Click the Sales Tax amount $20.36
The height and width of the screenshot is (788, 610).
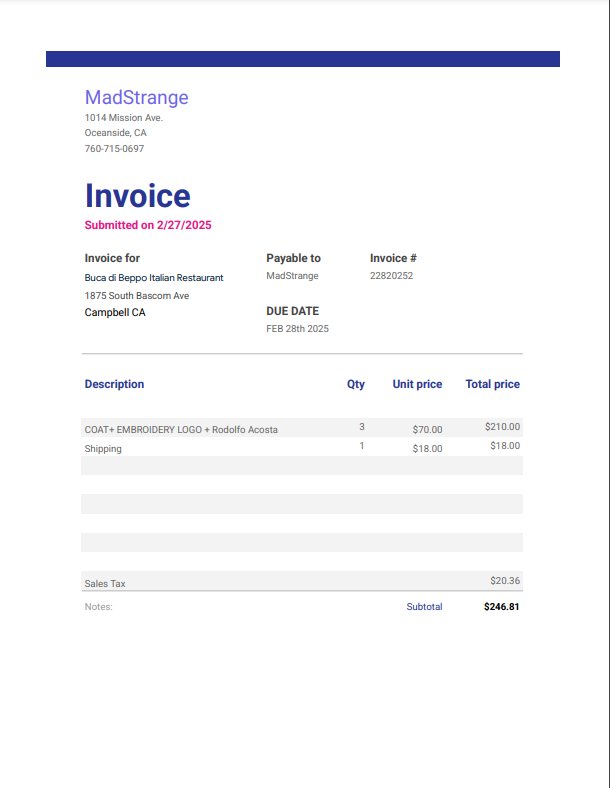[x=505, y=580]
